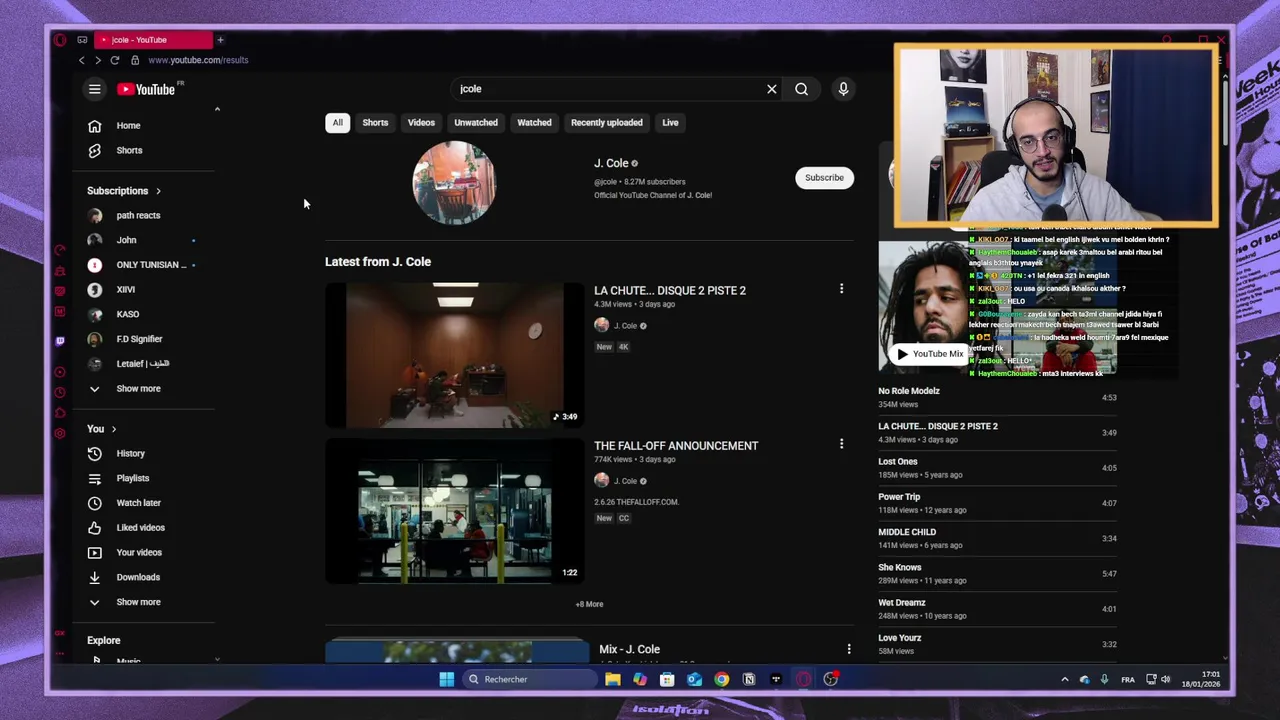
Task: Expand Subscriptions section chevron
Action: [x=158, y=191]
